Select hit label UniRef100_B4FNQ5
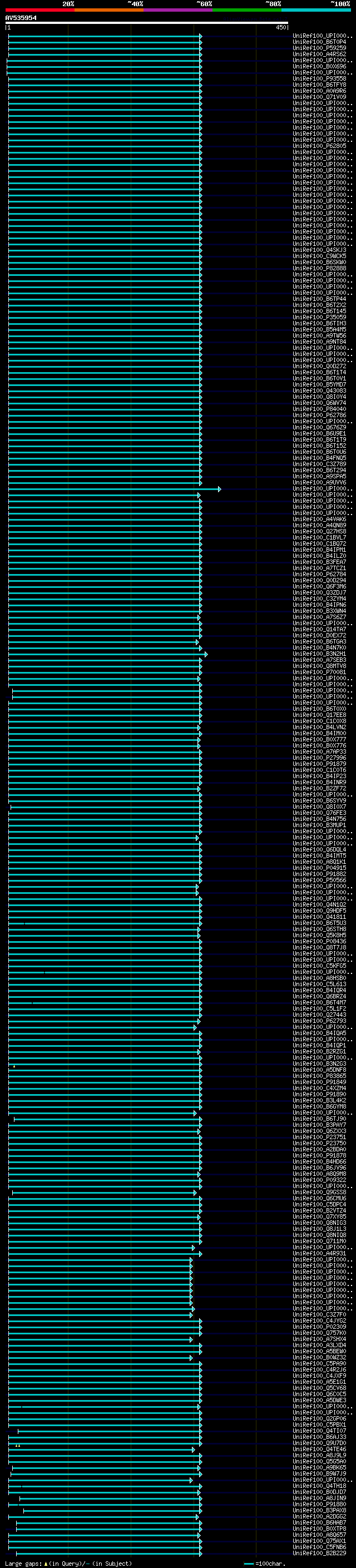 pyautogui.click(x=319, y=458)
